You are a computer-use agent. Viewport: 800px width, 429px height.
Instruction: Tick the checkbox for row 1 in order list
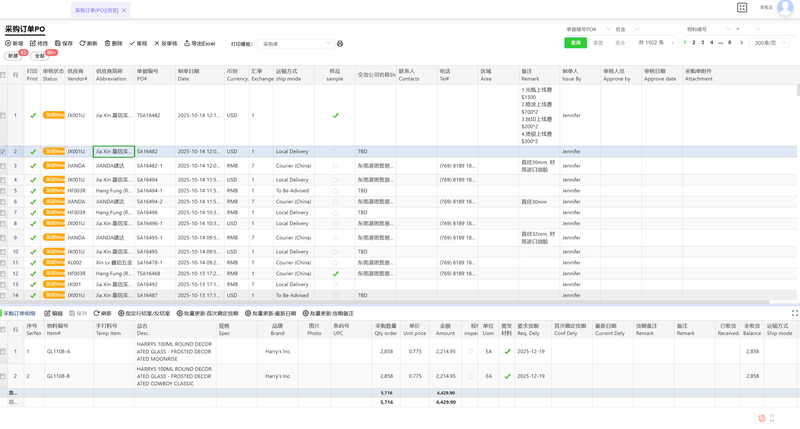click(x=4, y=115)
